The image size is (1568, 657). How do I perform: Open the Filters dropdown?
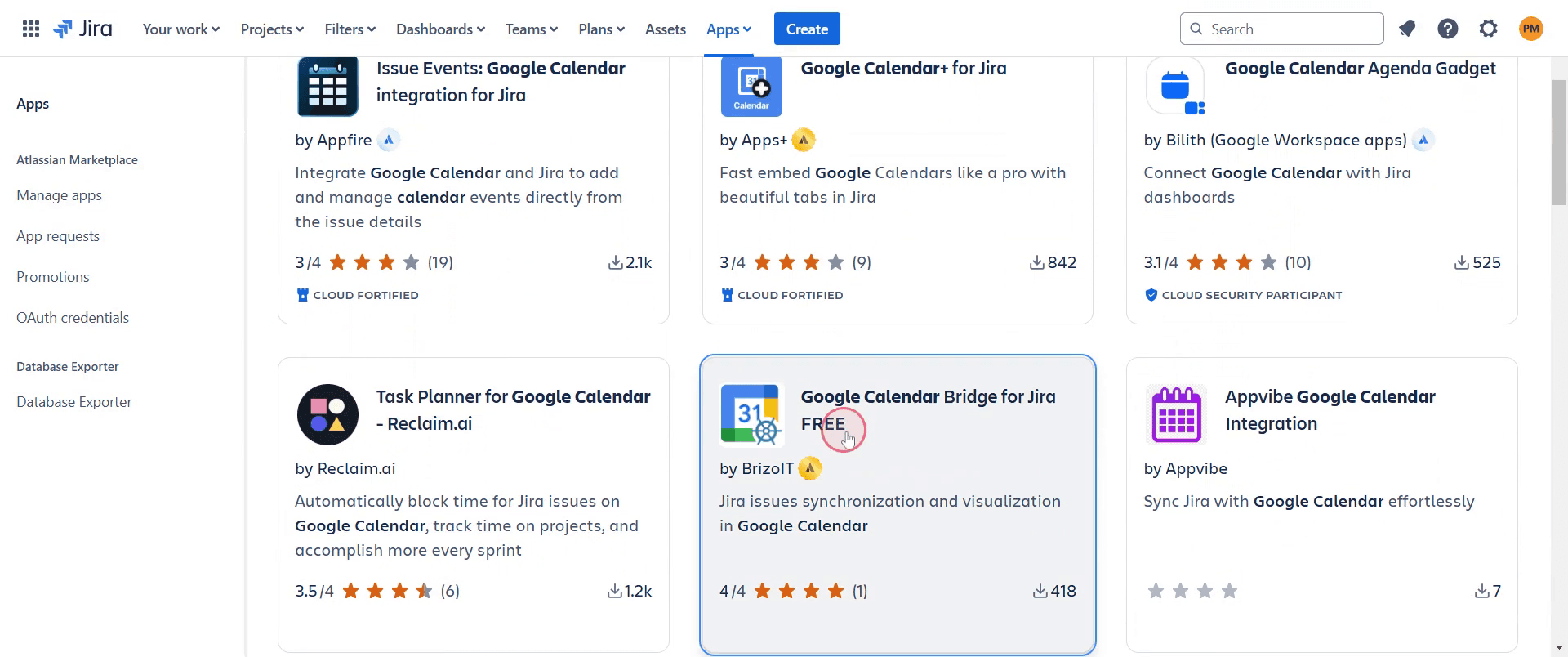tap(350, 29)
